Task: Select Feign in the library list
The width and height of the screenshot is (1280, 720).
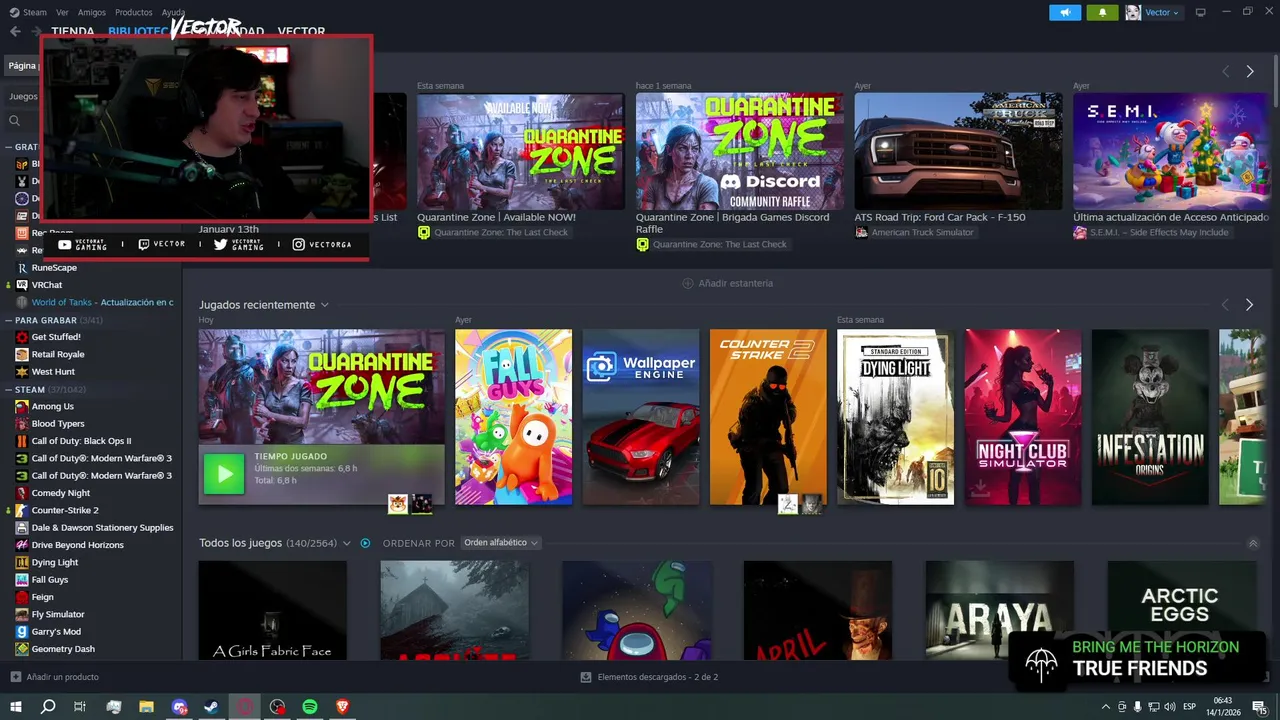Action: click(43, 597)
